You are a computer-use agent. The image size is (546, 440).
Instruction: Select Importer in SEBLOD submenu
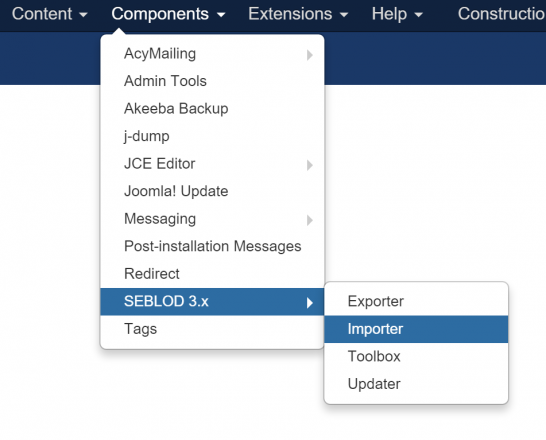[416, 329]
